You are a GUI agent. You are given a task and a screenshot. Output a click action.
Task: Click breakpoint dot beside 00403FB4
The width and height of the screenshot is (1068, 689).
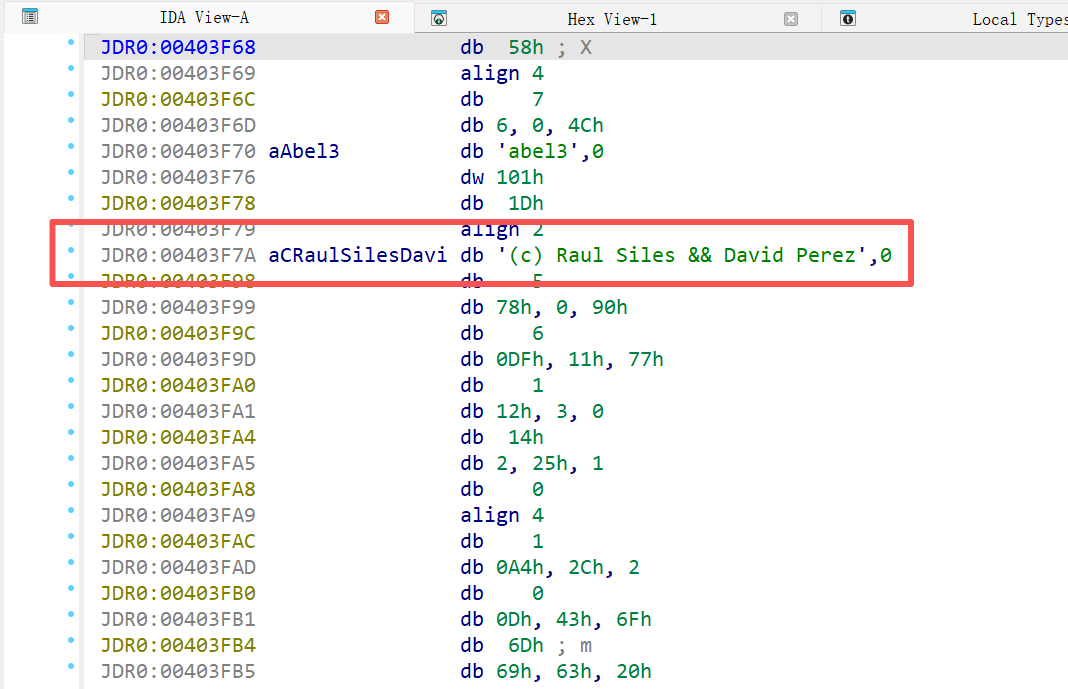point(71,641)
